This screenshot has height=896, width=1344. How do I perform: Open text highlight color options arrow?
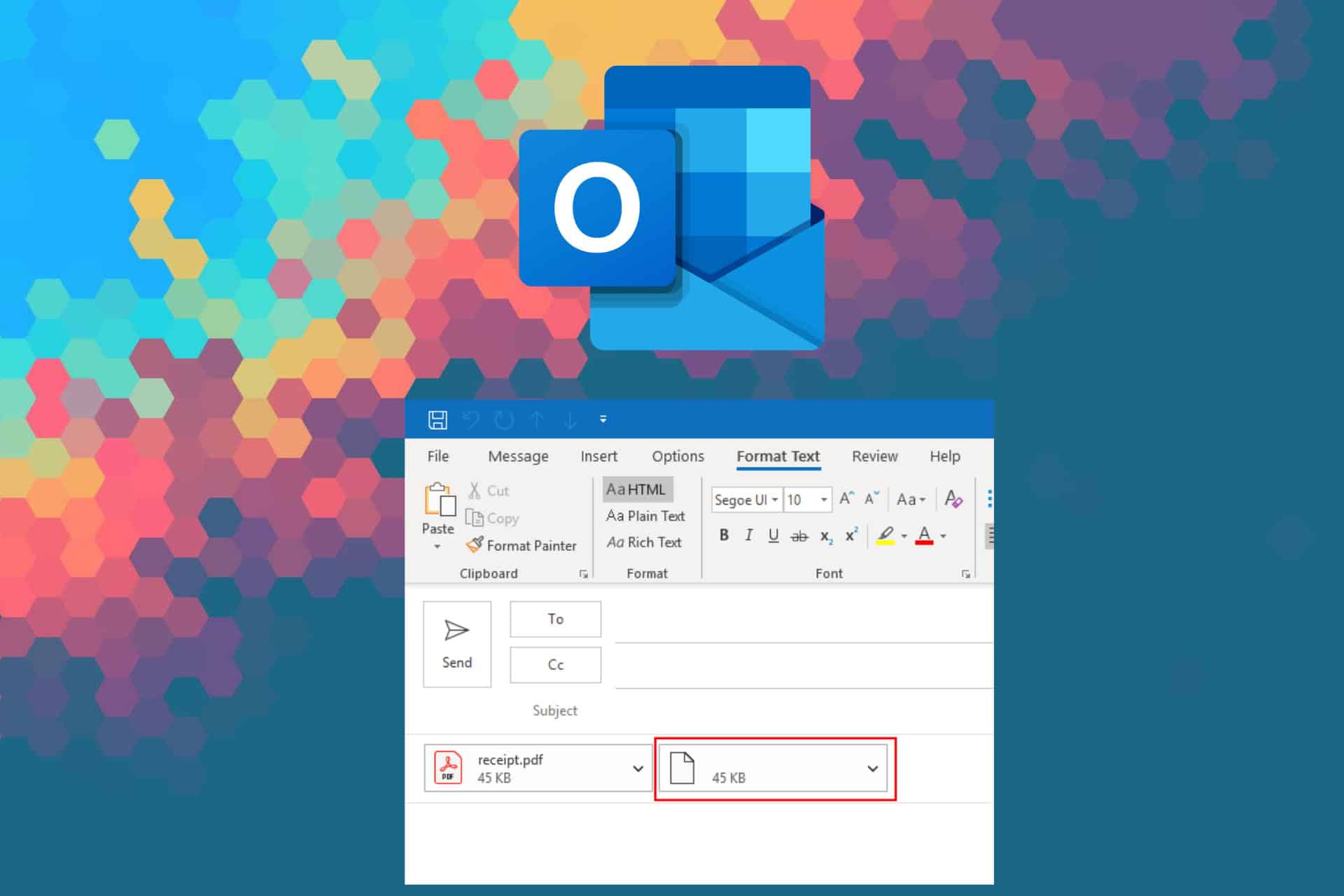click(x=904, y=536)
